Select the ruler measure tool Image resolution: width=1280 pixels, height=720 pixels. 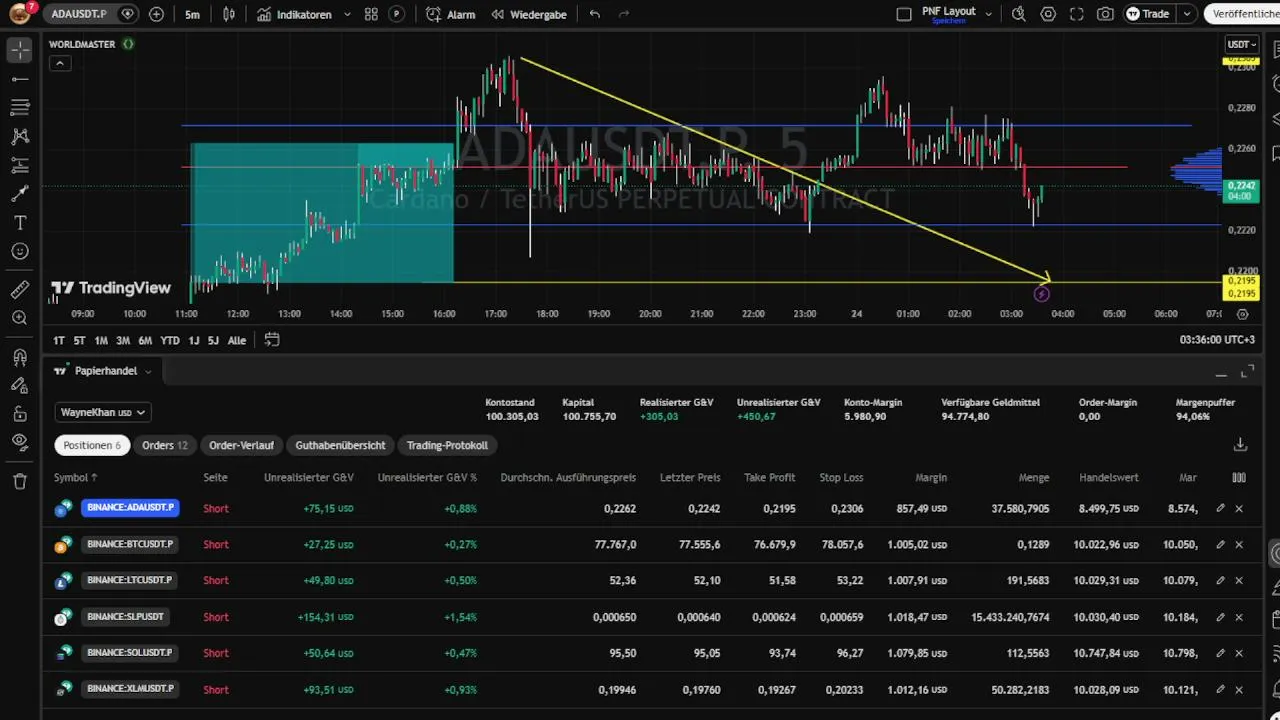coord(20,290)
